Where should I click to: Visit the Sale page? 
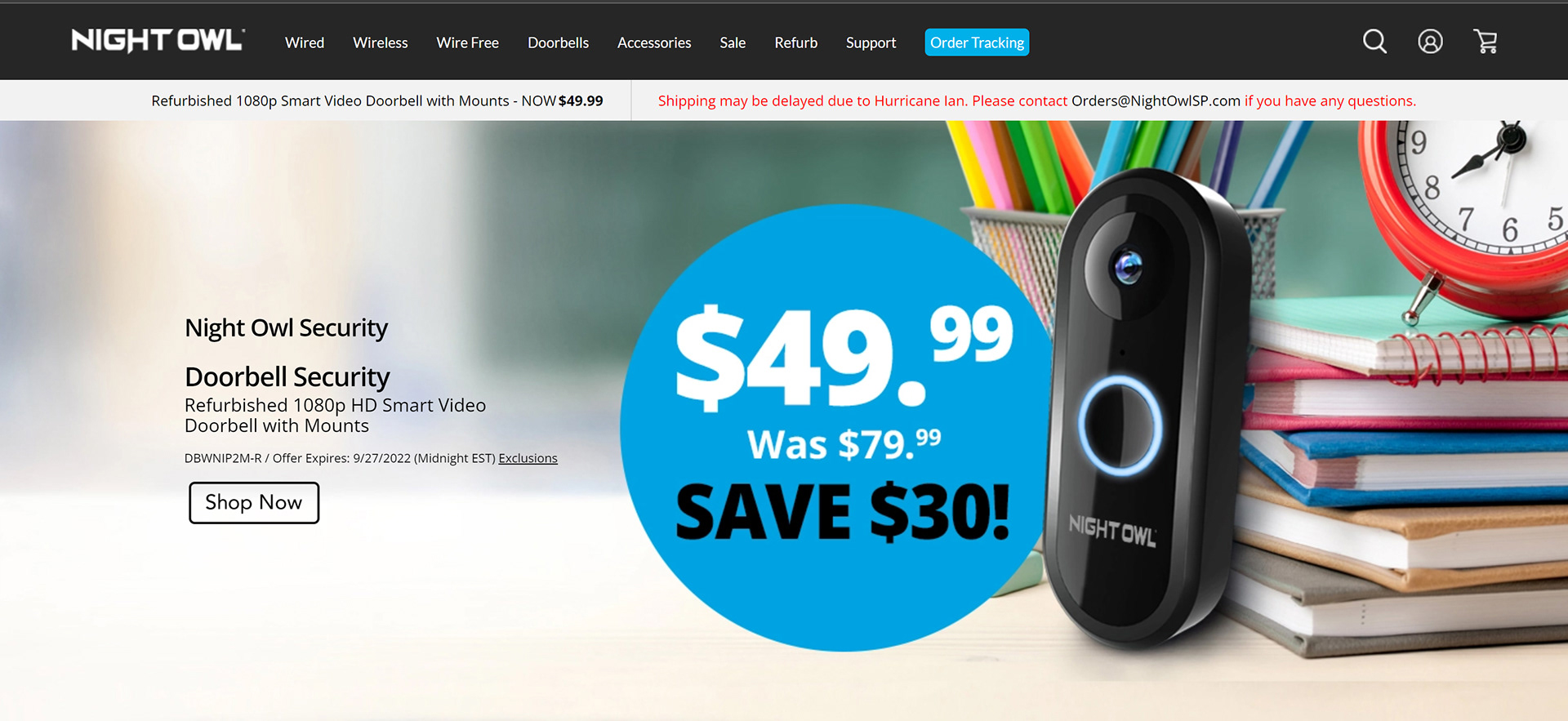[733, 42]
